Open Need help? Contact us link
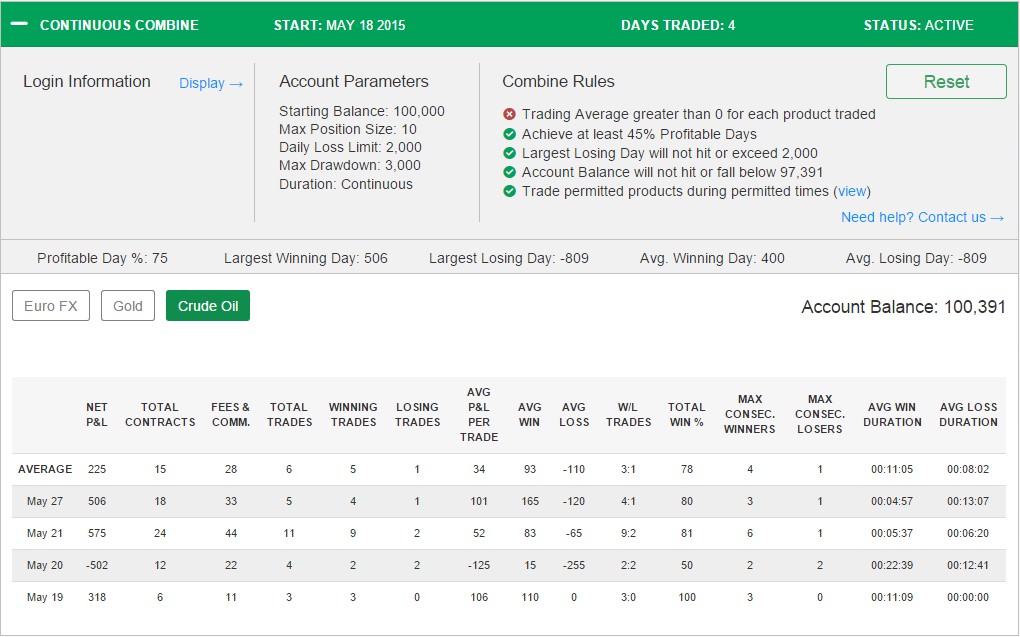Image resolution: width=1020 pixels, height=637 pixels. point(922,217)
